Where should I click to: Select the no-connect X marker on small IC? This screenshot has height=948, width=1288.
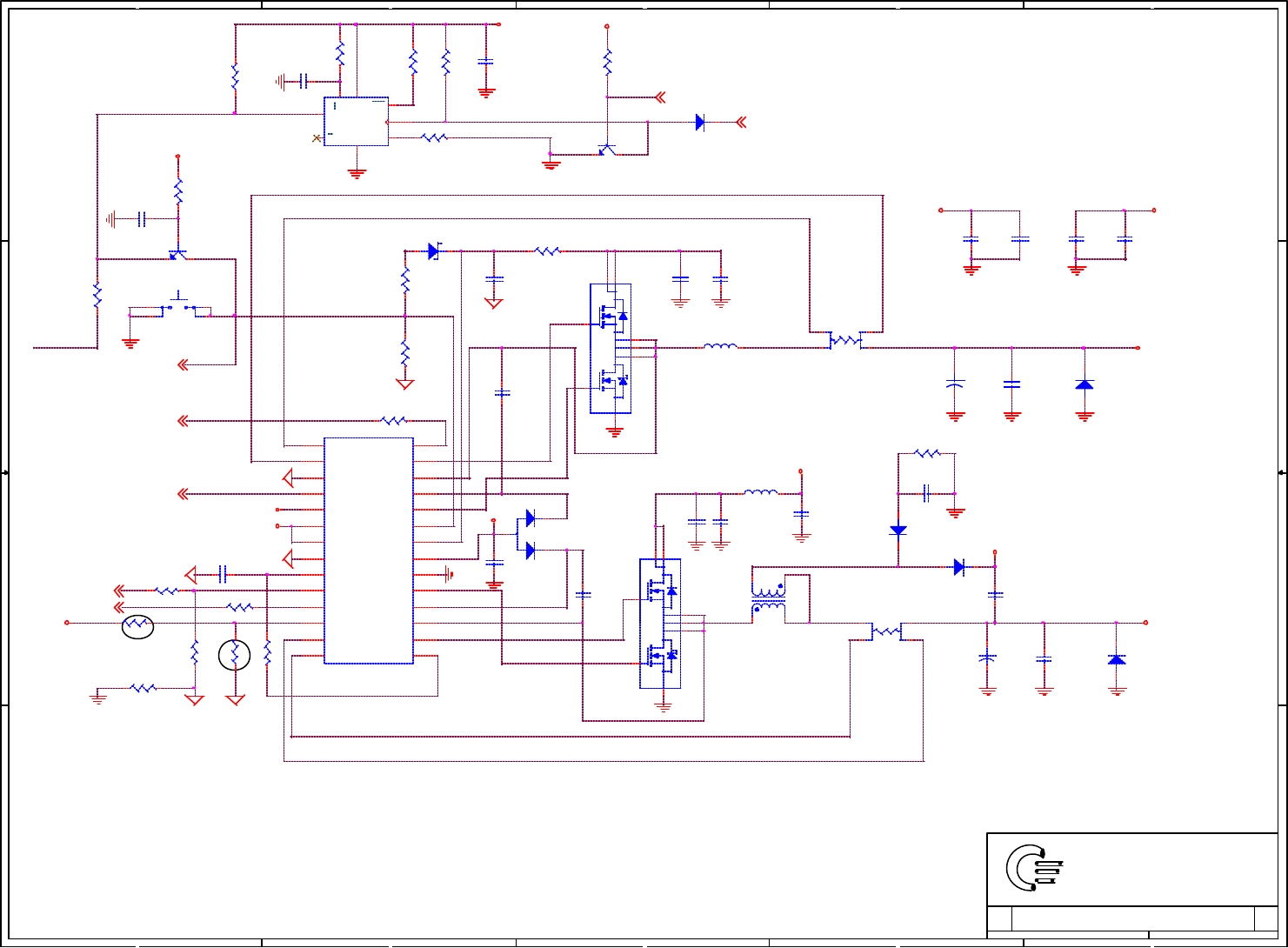coord(317,138)
